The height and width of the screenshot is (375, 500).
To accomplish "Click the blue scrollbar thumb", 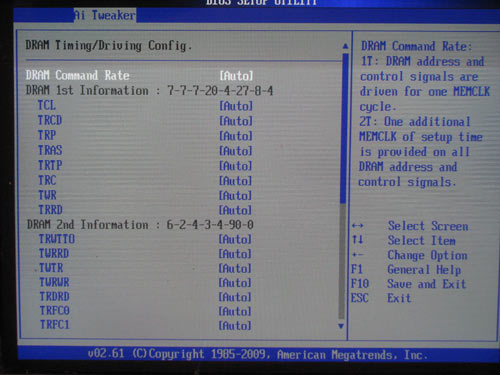I will coord(345,128).
